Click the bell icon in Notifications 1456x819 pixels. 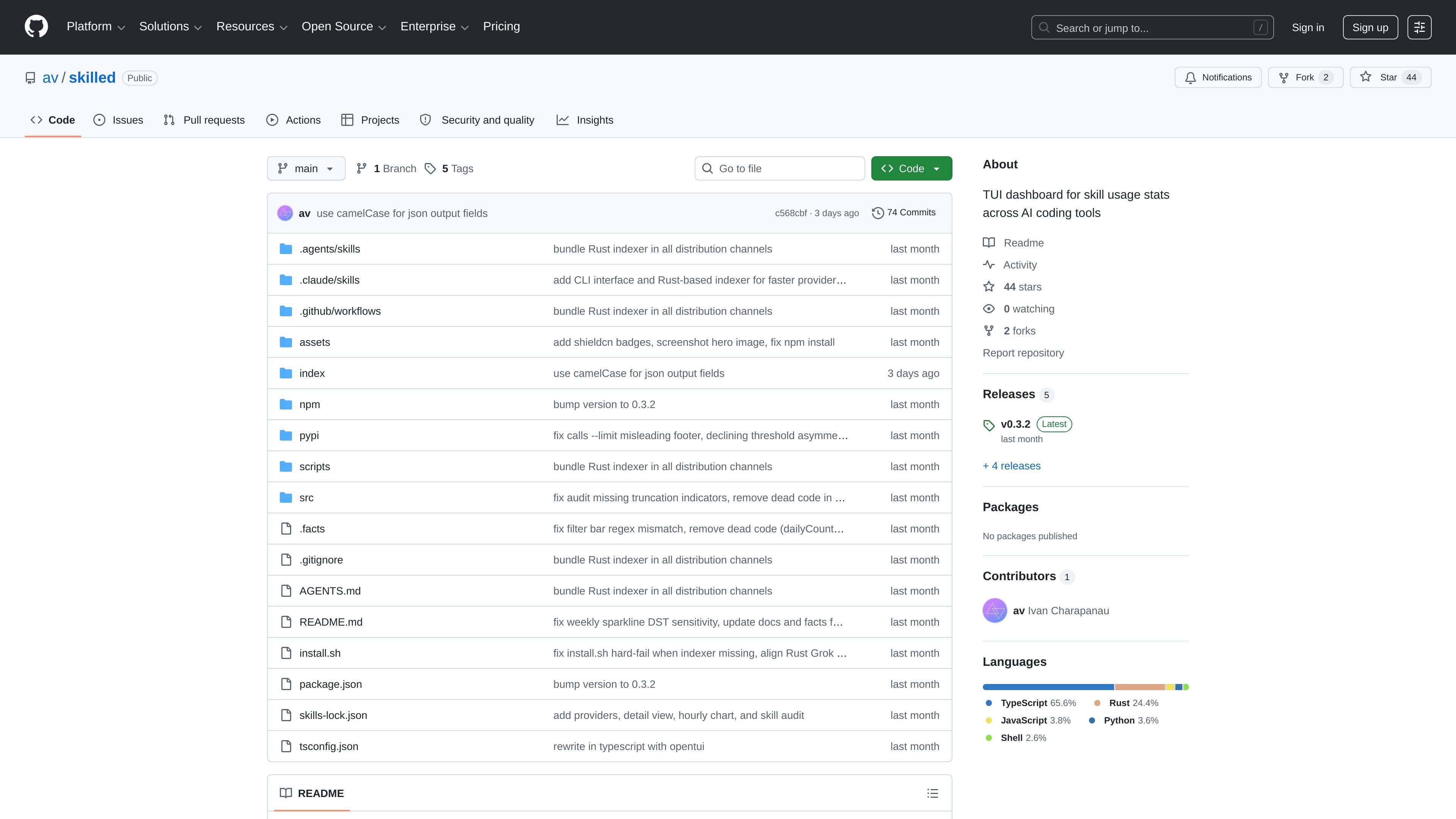[x=1190, y=77]
